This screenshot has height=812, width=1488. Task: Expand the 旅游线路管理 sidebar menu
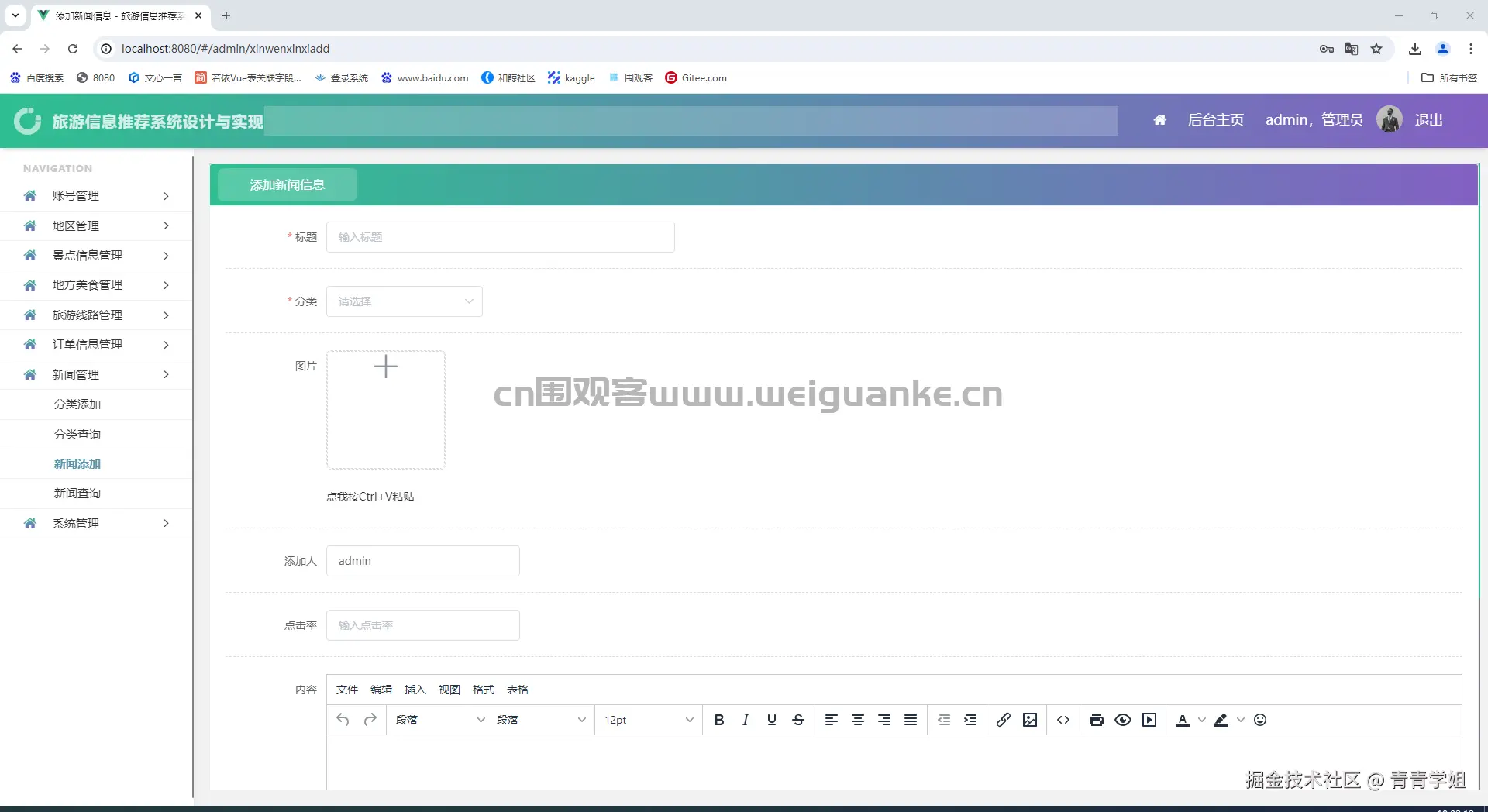pos(96,315)
